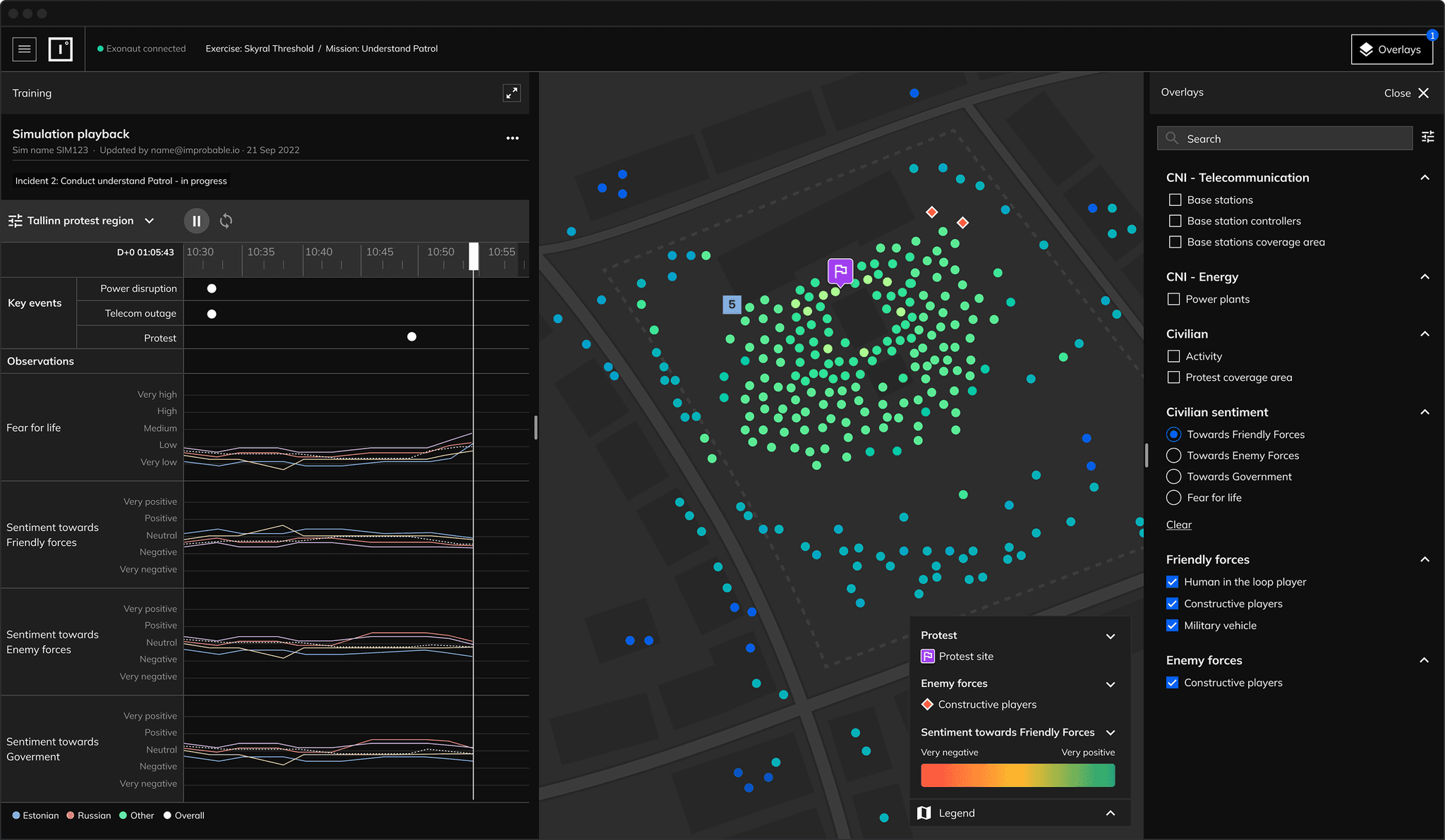
Task: Collapse the Legend panel
Action: click(x=1110, y=813)
